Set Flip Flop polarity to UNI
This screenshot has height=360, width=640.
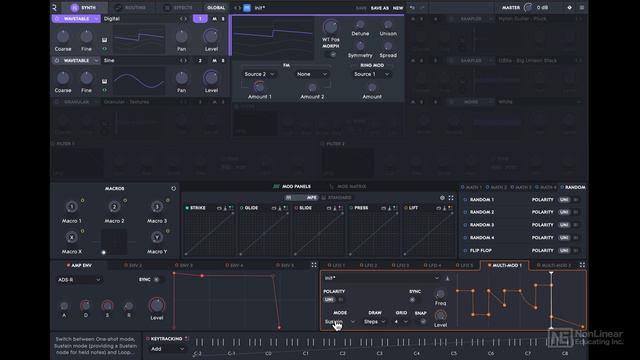564,251
